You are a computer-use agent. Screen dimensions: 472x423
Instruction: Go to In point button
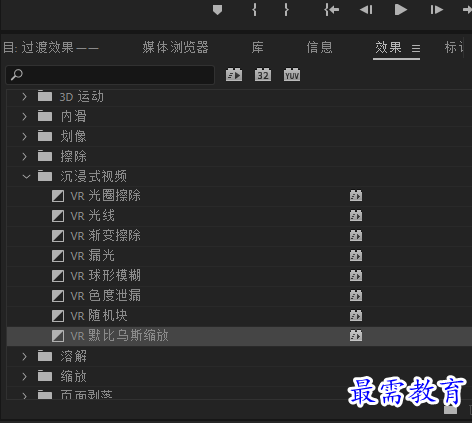(x=331, y=10)
